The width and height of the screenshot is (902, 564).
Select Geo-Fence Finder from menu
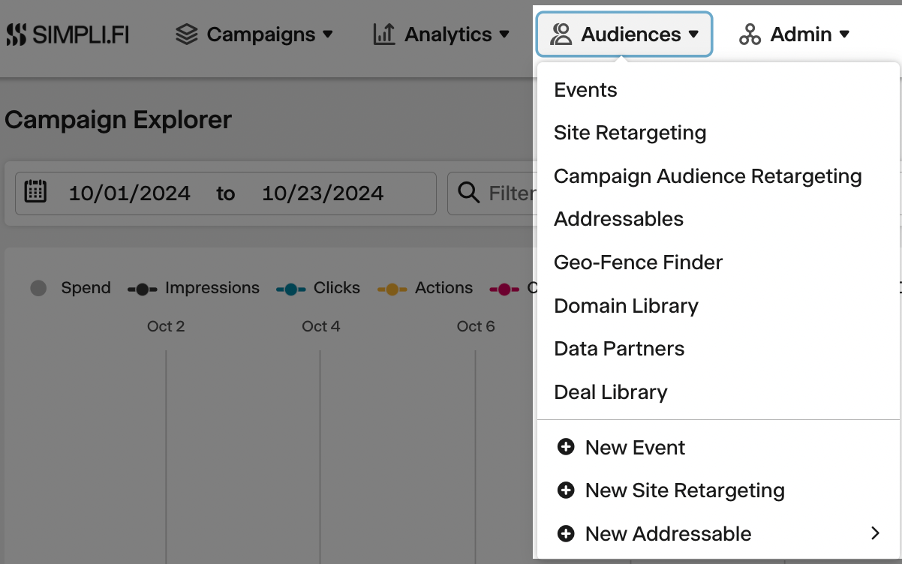click(x=638, y=262)
